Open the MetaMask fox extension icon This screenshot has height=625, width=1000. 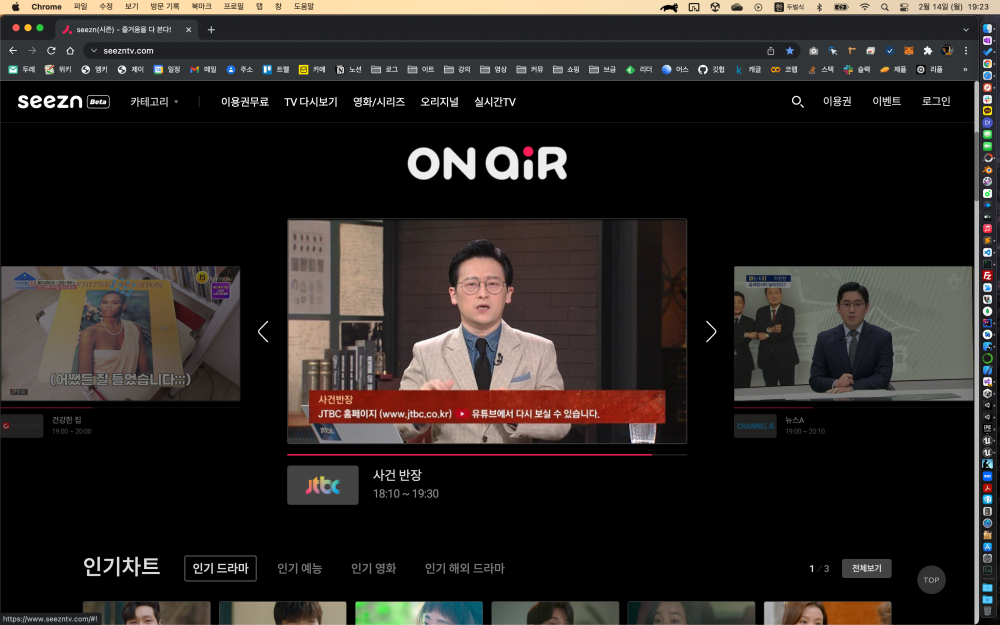coord(908,50)
